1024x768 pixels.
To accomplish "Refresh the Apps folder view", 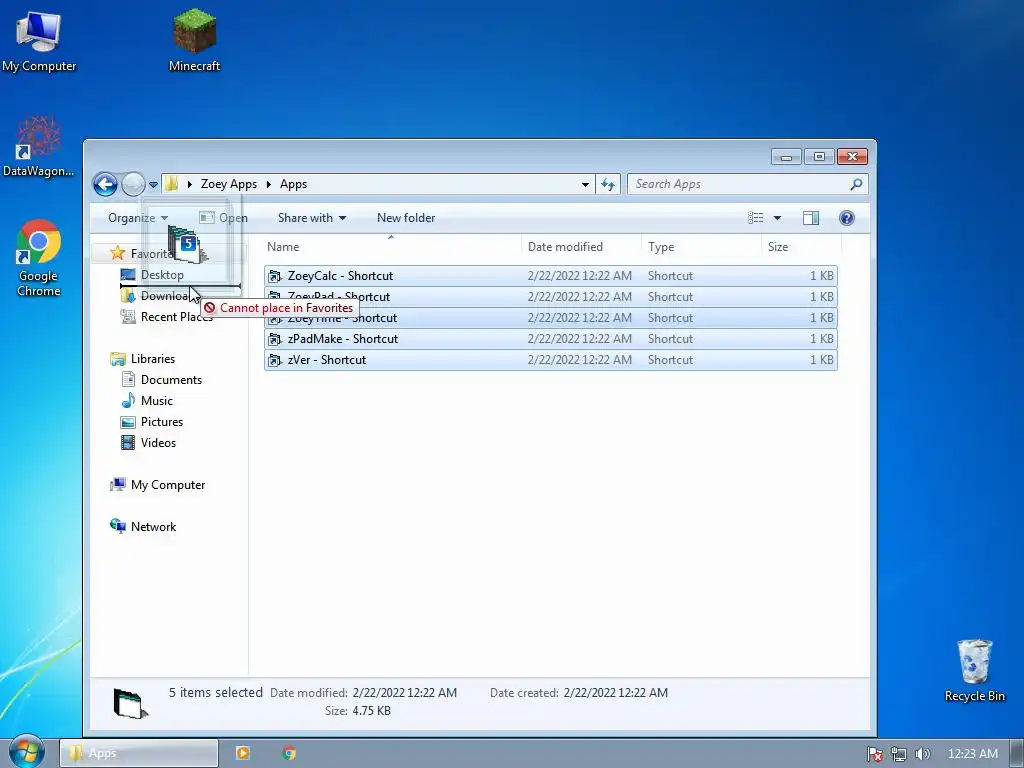I will (608, 185).
